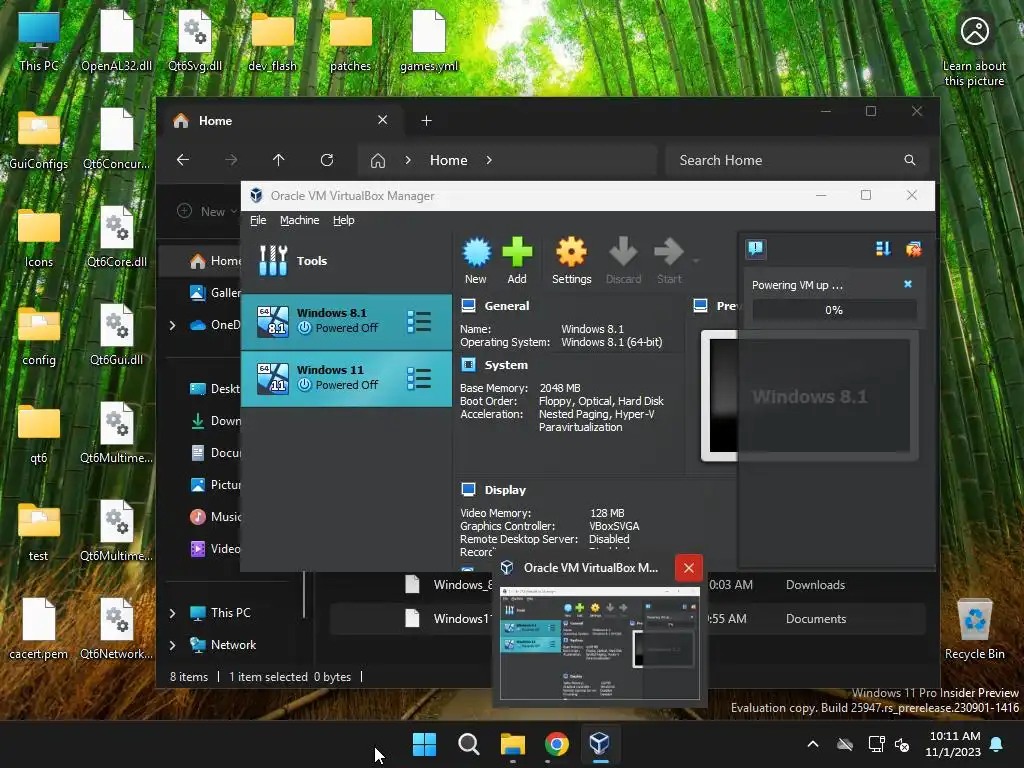
Task: Open Windows 8.1 VM list menu icon
Action: tap(419, 321)
